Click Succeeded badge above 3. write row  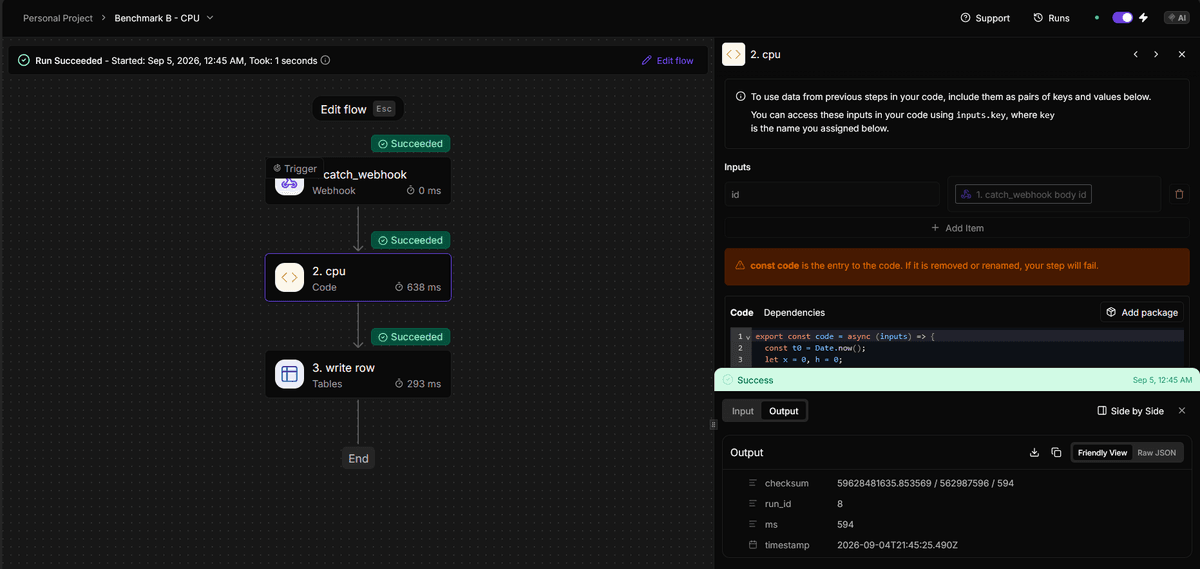click(x=410, y=337)
